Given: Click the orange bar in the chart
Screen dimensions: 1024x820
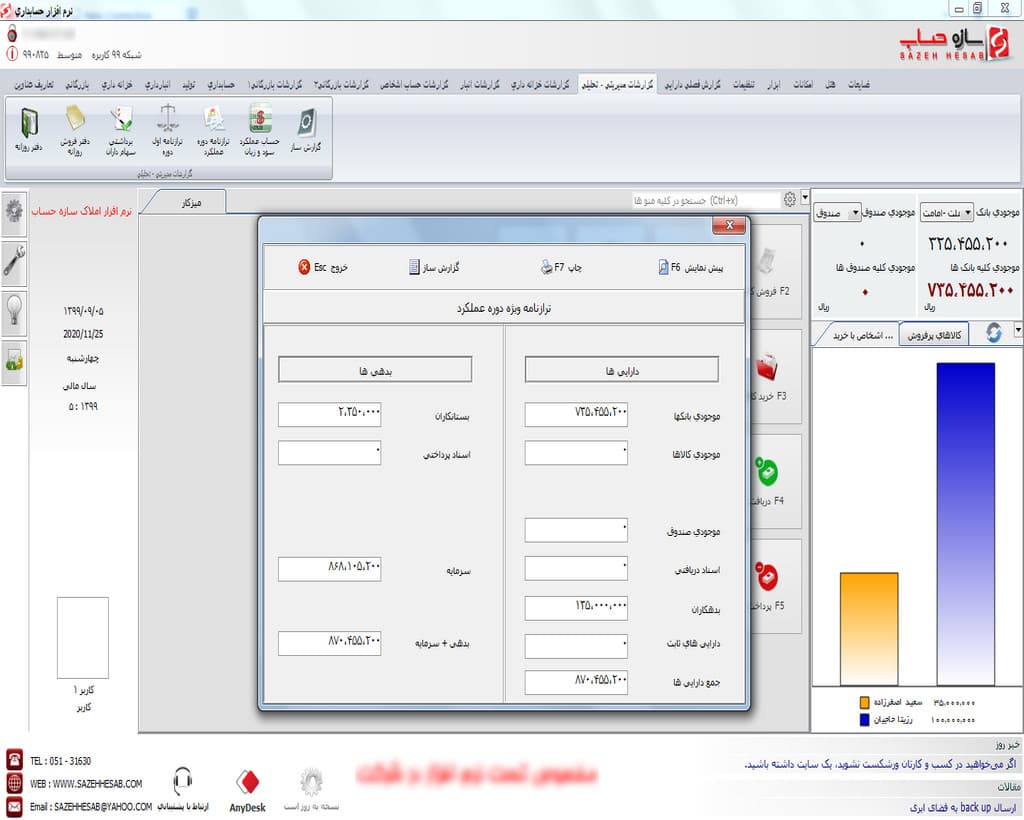Looking at the screenshot, I should pos(869,629).
